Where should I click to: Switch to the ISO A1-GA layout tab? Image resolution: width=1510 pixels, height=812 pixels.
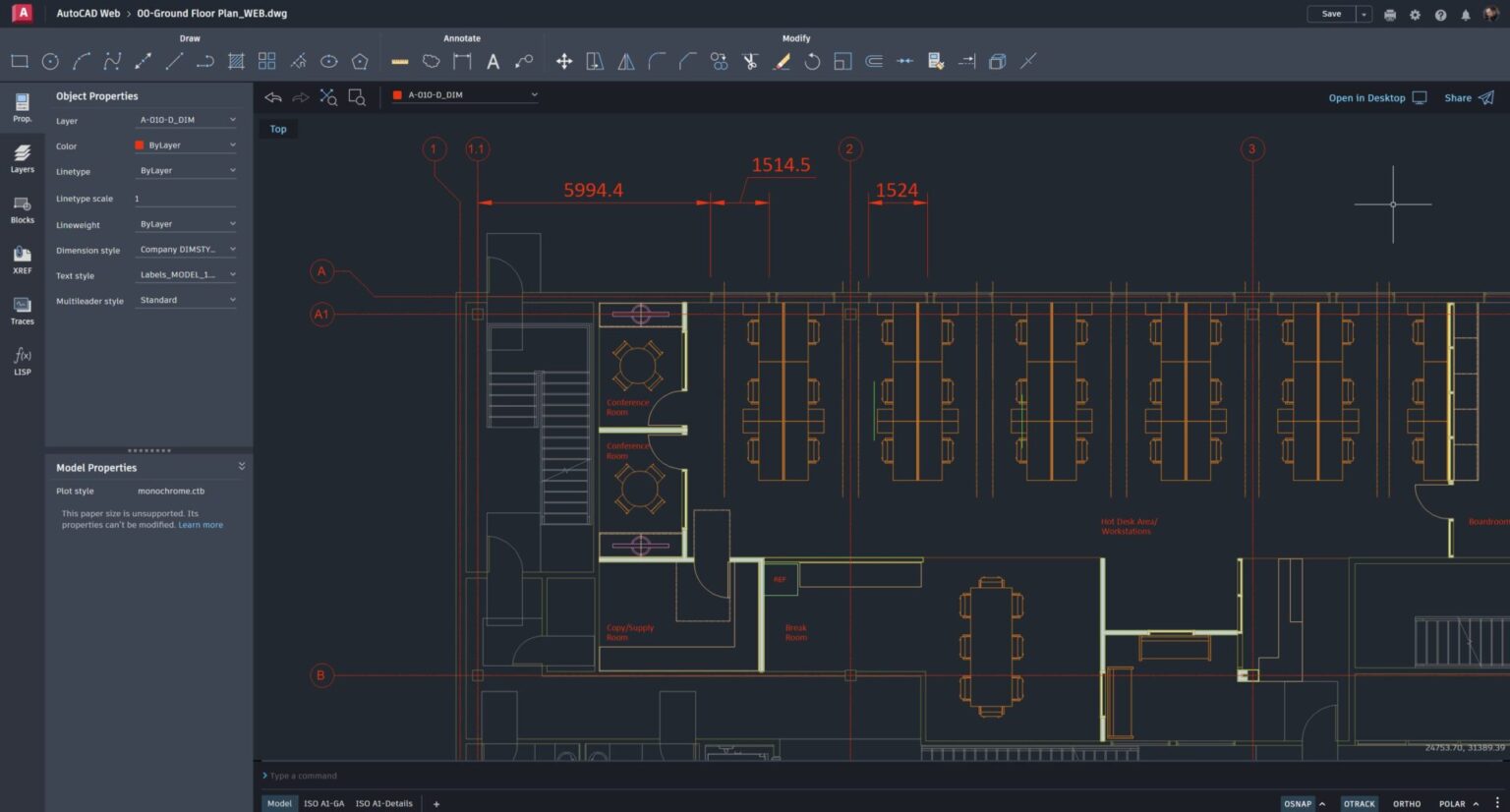click(324, 803)
